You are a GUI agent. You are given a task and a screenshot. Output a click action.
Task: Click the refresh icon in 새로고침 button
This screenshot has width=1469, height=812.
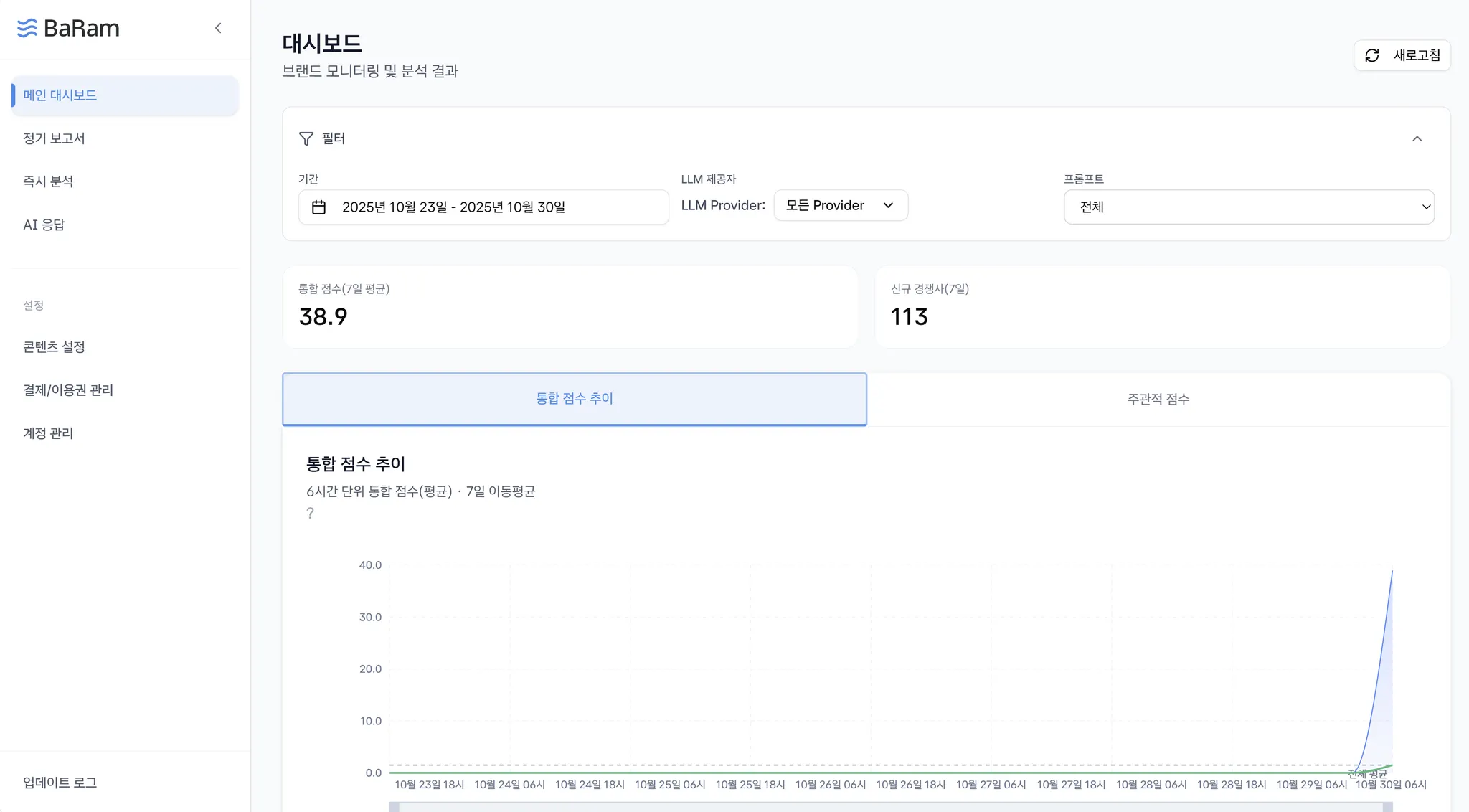click(x=1371, y=55)
